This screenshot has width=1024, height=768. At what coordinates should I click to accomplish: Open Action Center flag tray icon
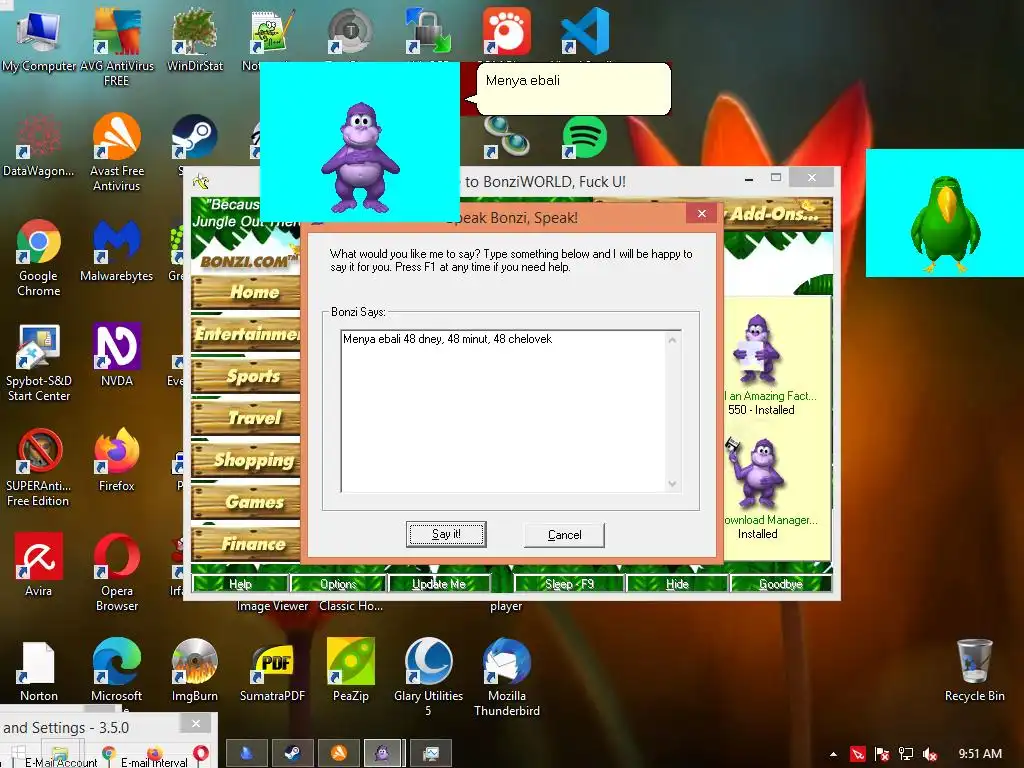click(x=882, y=754)
